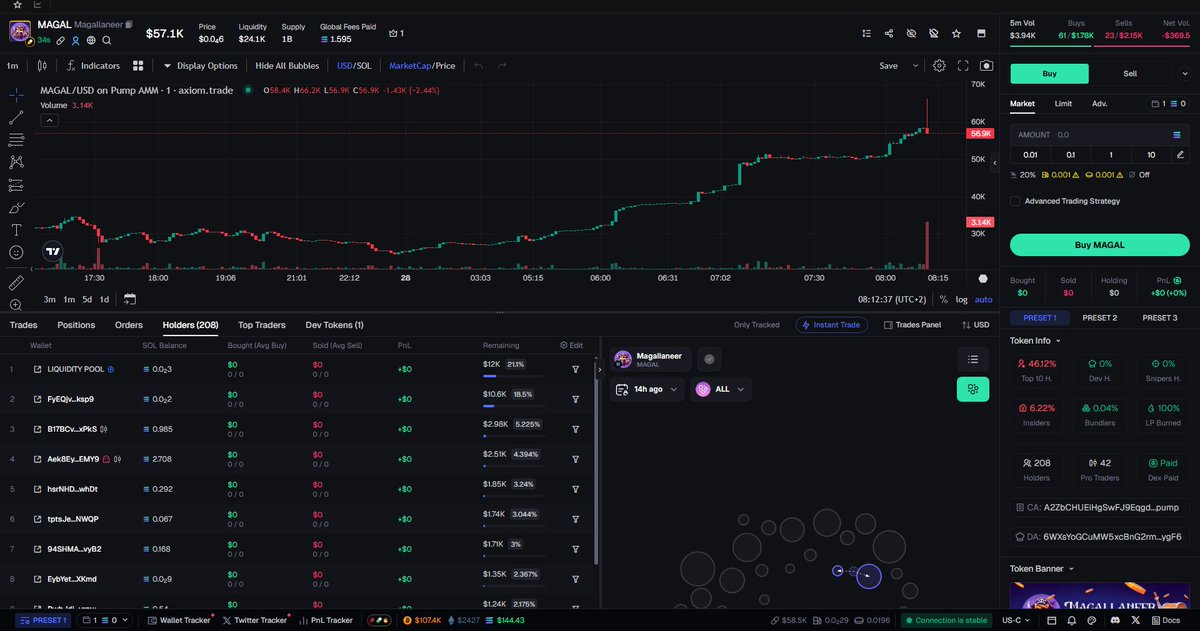Open the bubble map view button
This screenshot has height=631, width=1200.
(972, 389)
